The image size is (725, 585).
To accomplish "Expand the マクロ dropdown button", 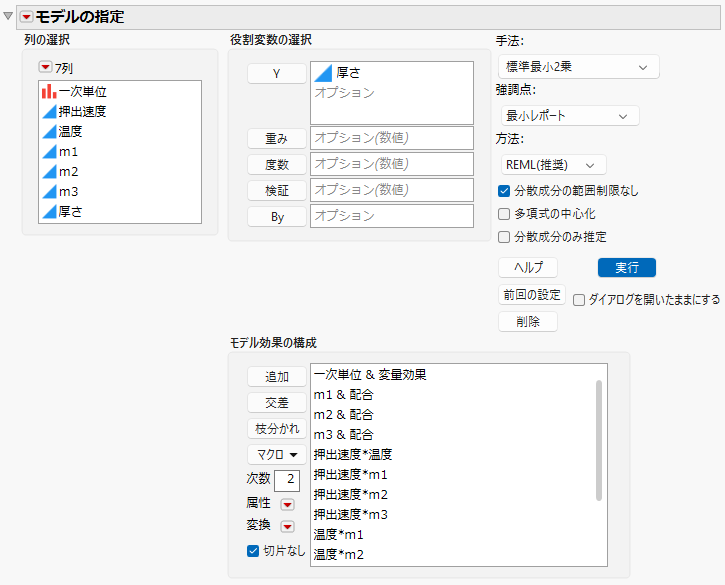I will point(277,455).
